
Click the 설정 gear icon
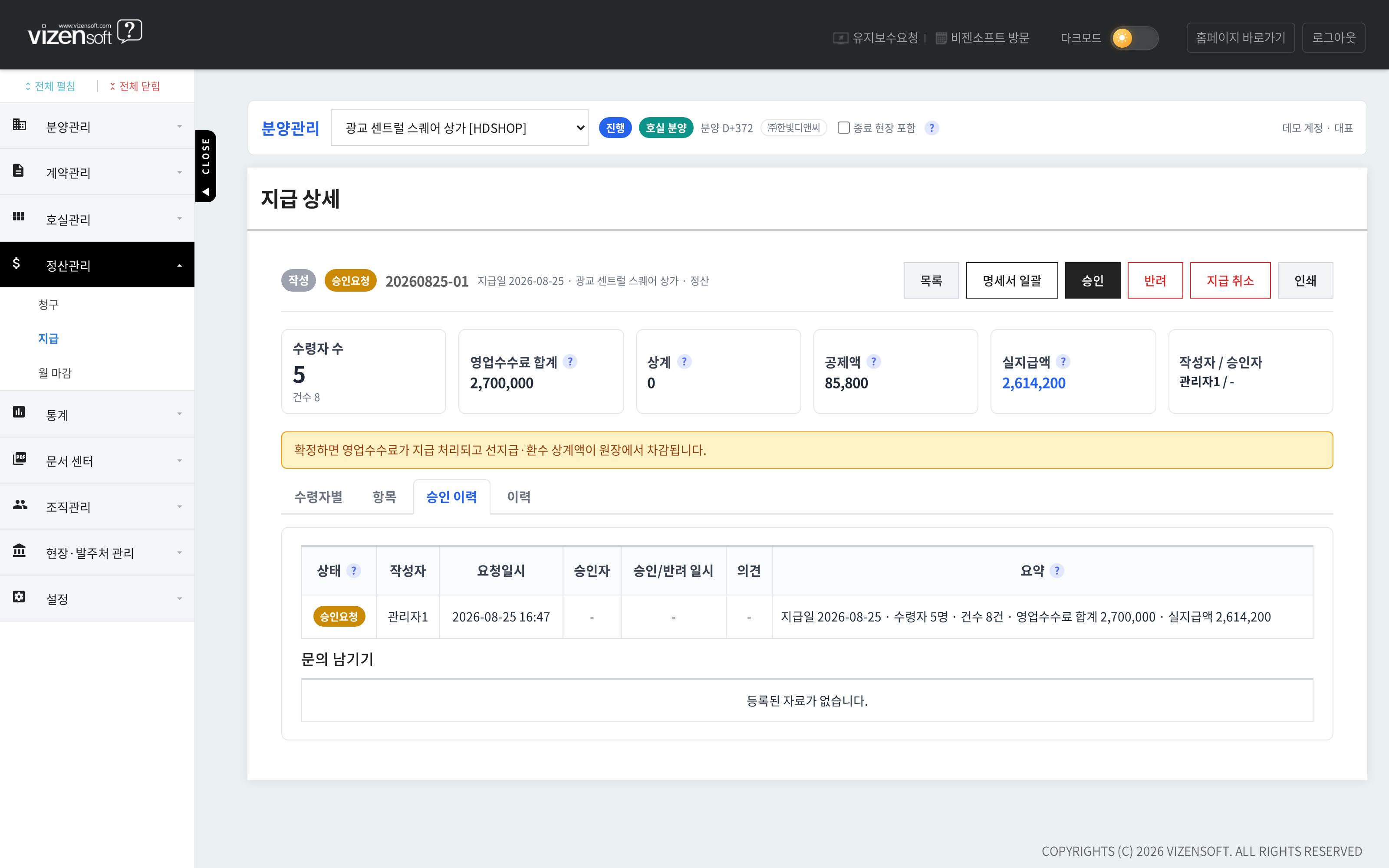tap(19, 596)
